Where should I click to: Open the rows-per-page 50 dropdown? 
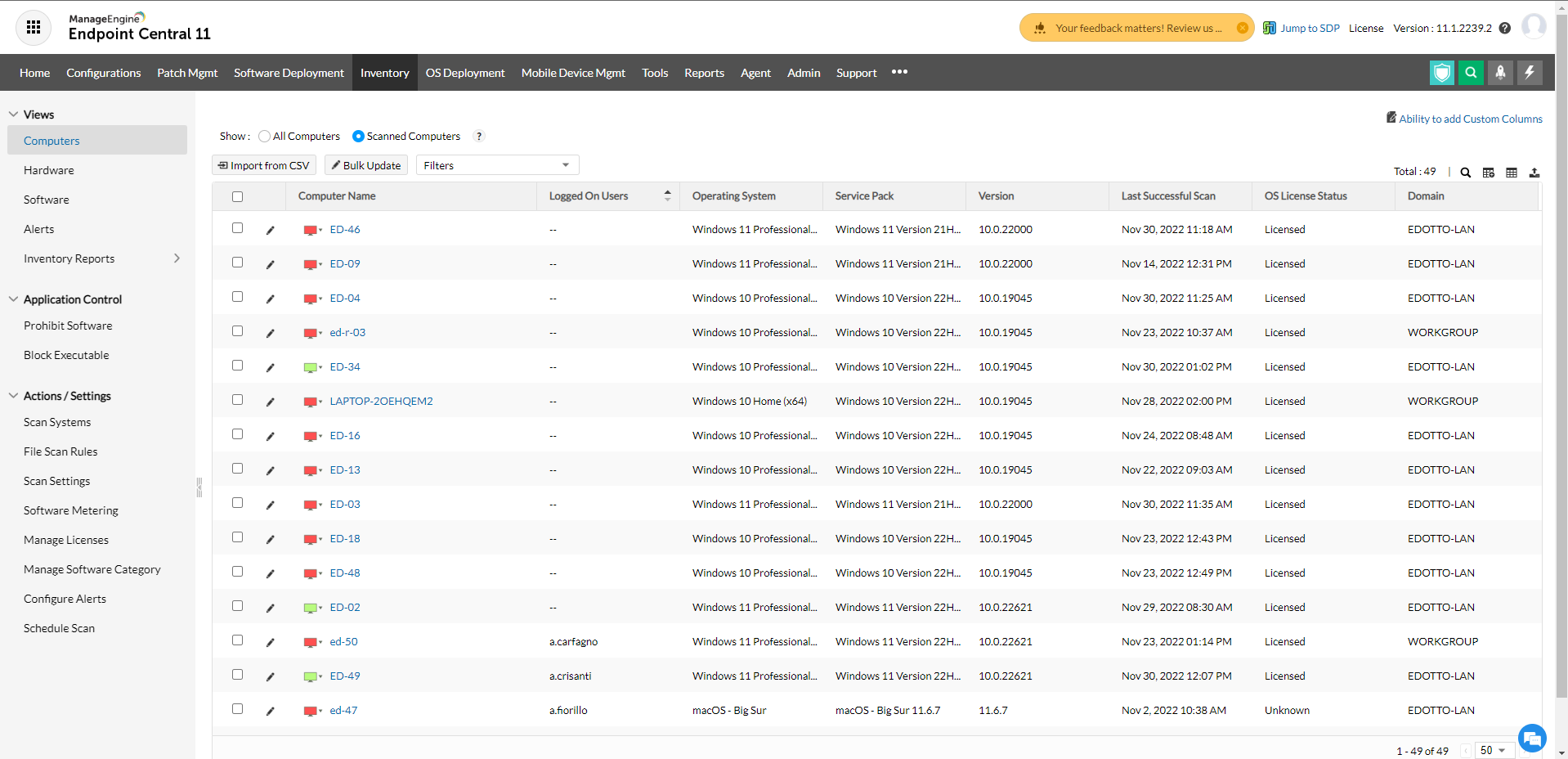(1494, 751)
